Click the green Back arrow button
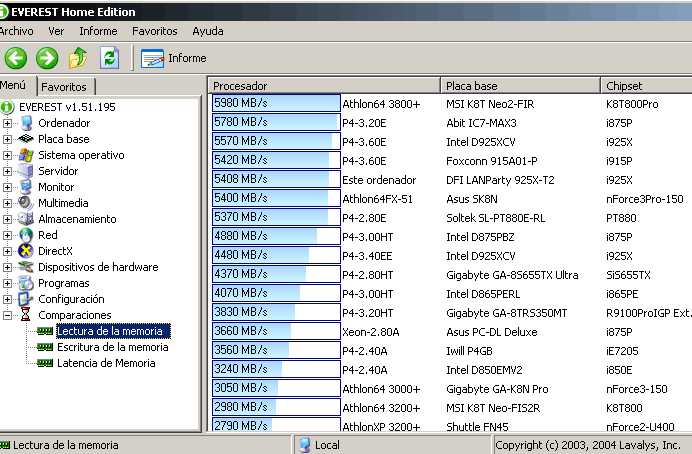 coord(16,58)
